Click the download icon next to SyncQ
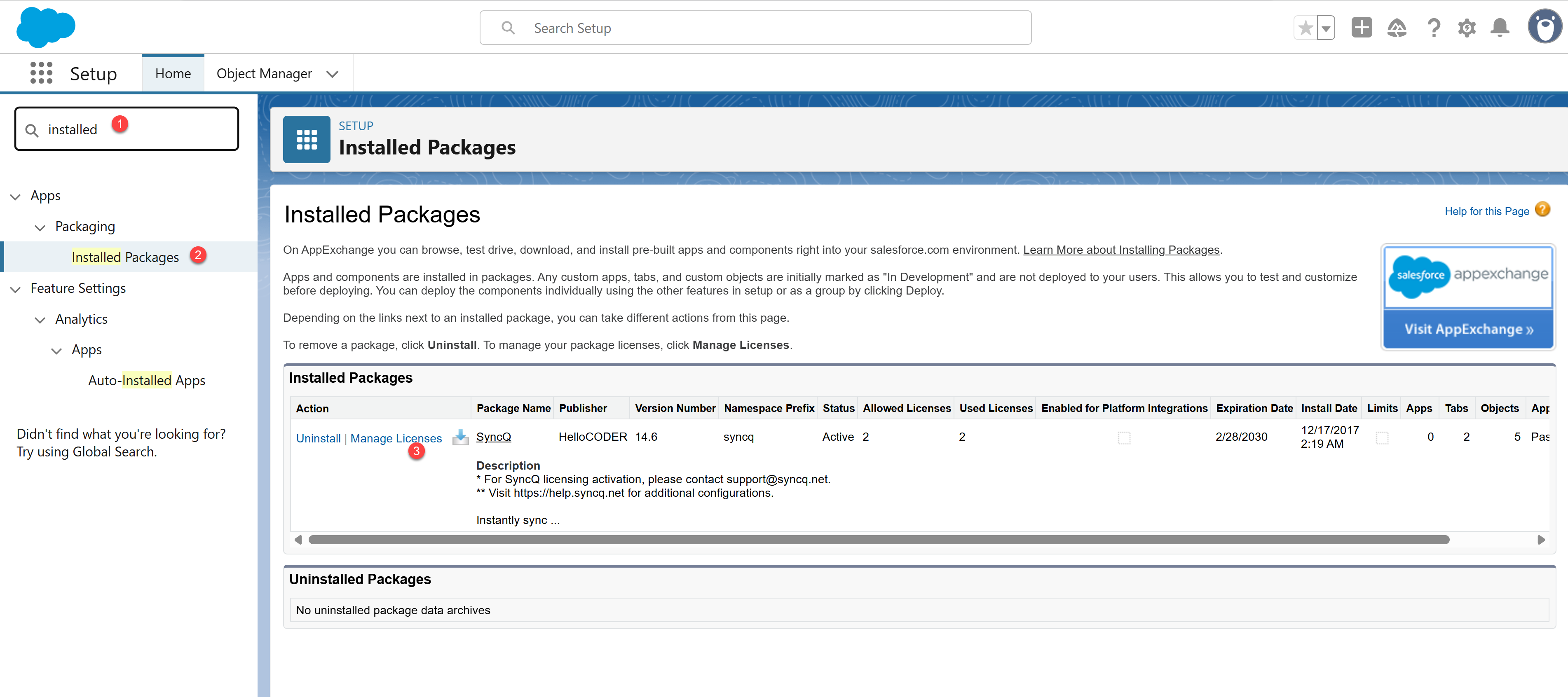Screen dimensions: 1568x697 click(x=461, y=437)
